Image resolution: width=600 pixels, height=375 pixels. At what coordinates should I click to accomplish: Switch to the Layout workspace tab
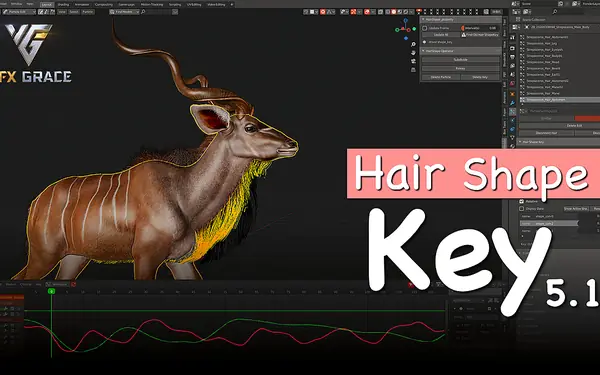pos(47,5)
